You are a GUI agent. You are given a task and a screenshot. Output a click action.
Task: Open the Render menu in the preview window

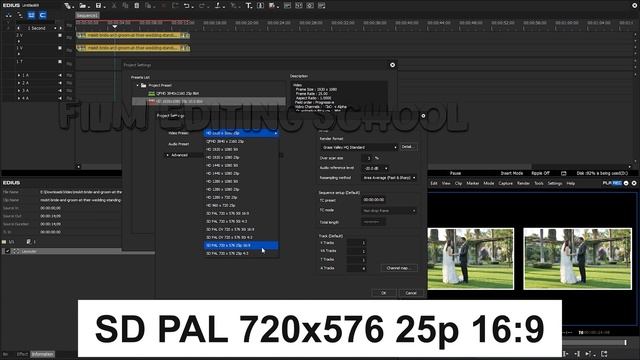(523, 184)
